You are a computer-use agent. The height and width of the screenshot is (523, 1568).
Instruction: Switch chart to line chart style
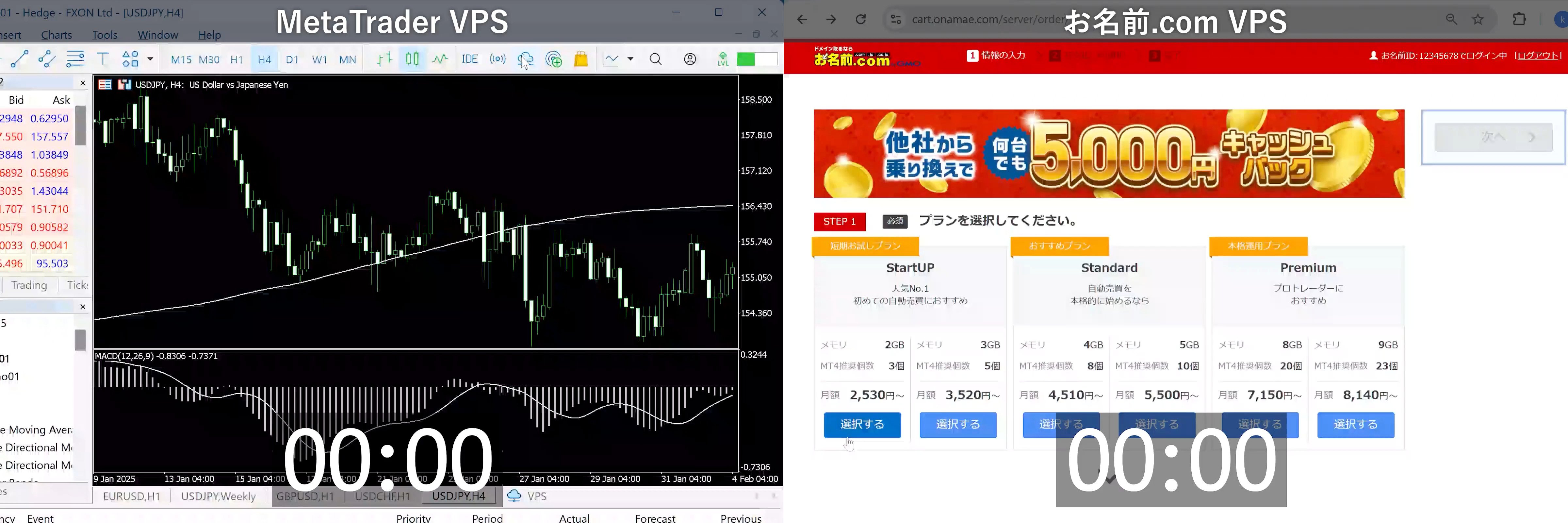[x=440, y=59]
